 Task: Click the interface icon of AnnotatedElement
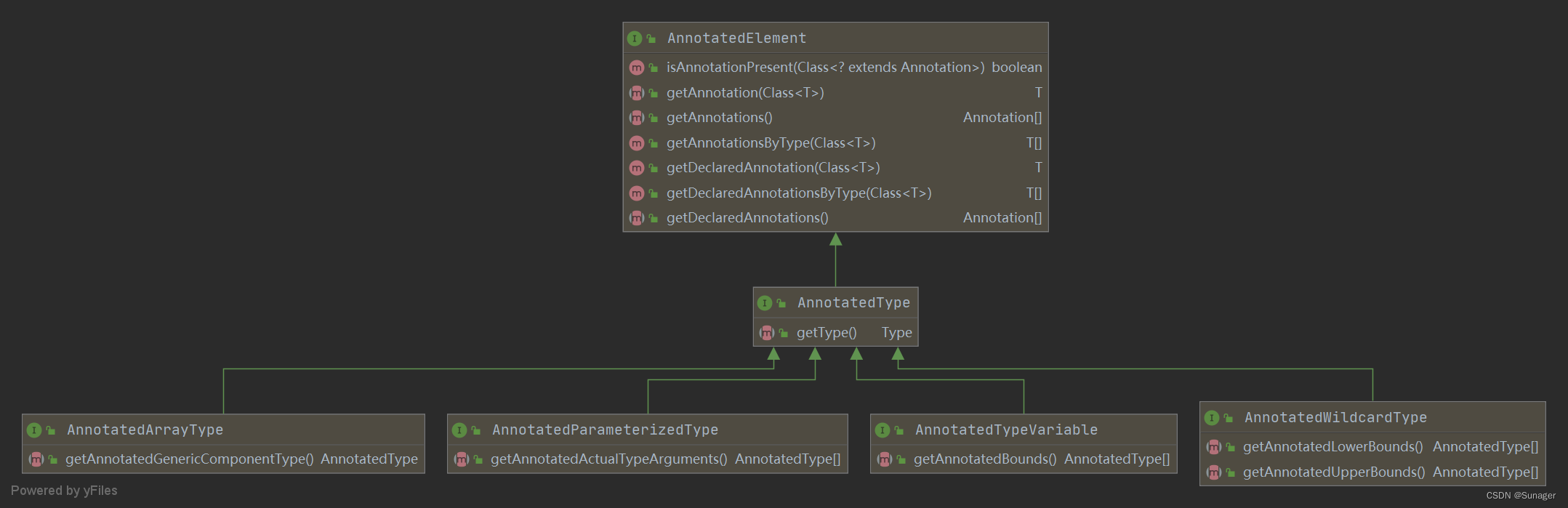point(635,39)
